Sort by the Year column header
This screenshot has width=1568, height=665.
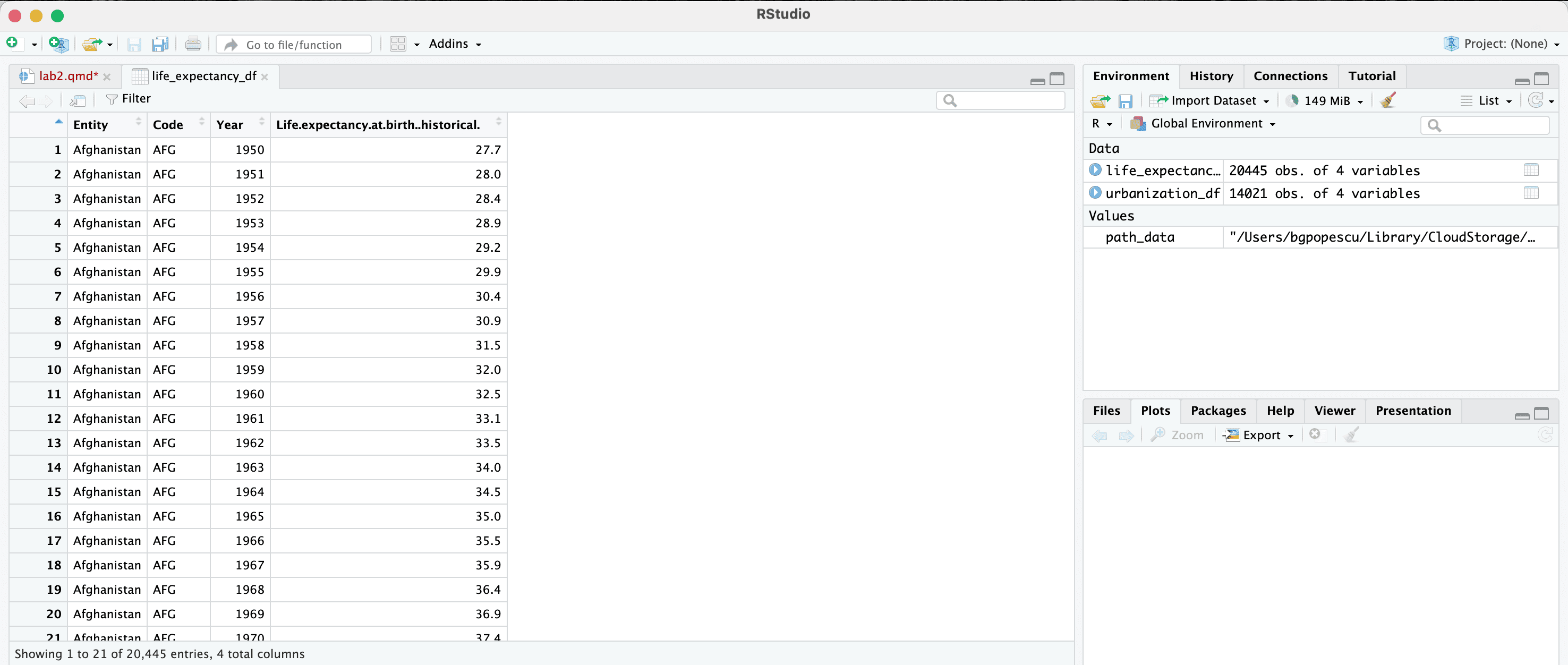229,125
